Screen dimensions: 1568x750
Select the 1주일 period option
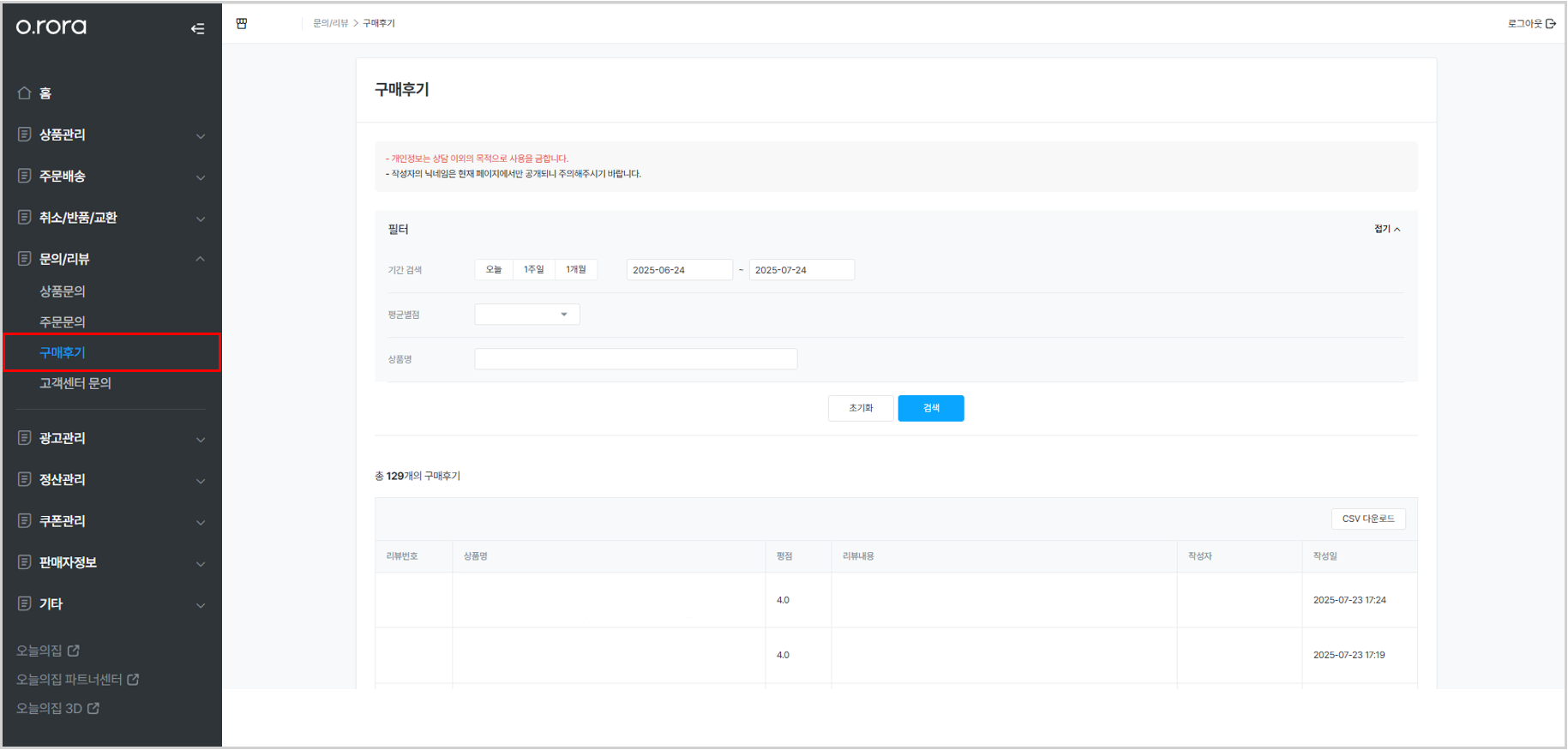[x=534, y=269]
